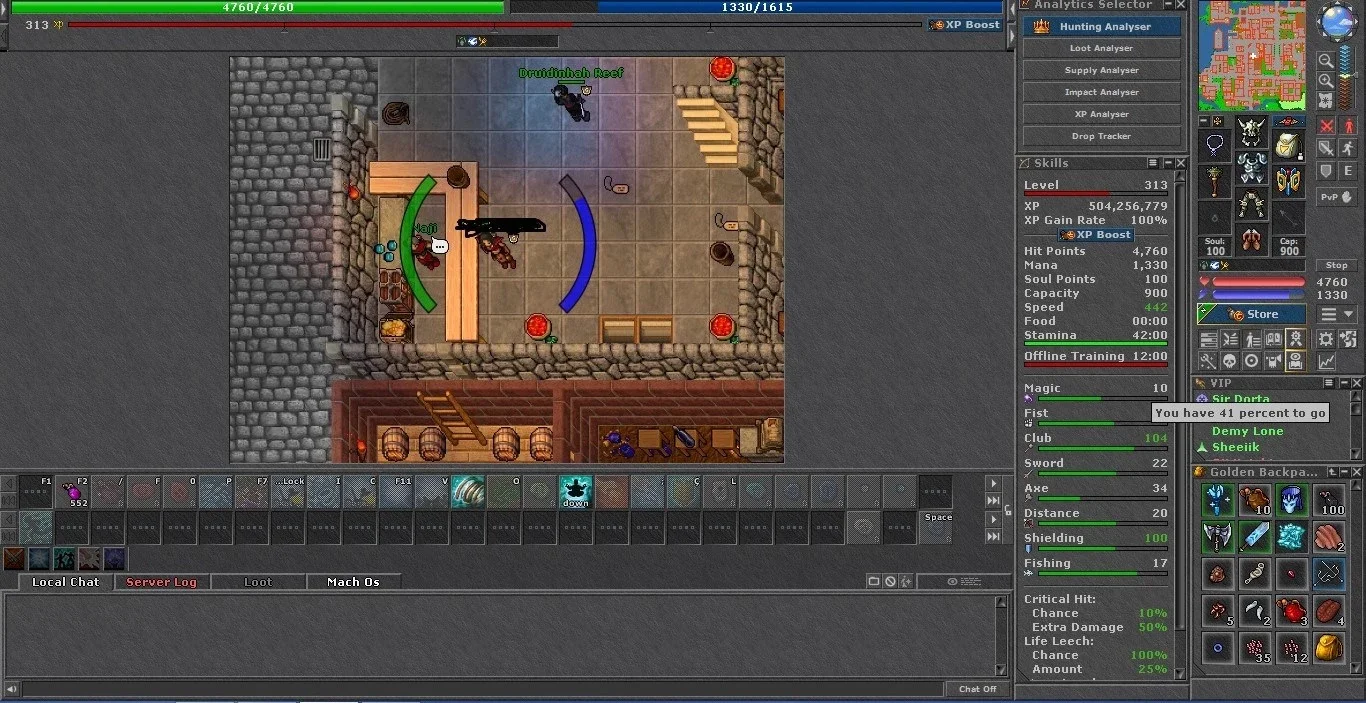Toggle the PvP hand mode button
Image resolution: width=1366 pixels, height=703 pixels.
(x=1337, y=197)
